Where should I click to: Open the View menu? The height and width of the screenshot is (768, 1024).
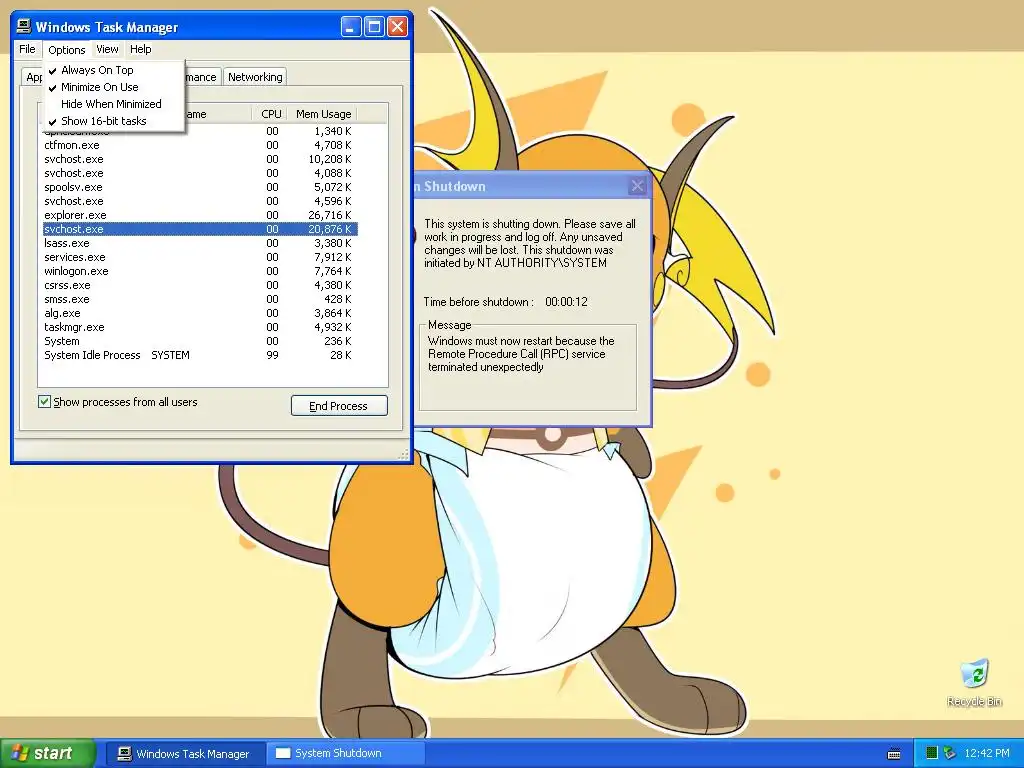107,49
